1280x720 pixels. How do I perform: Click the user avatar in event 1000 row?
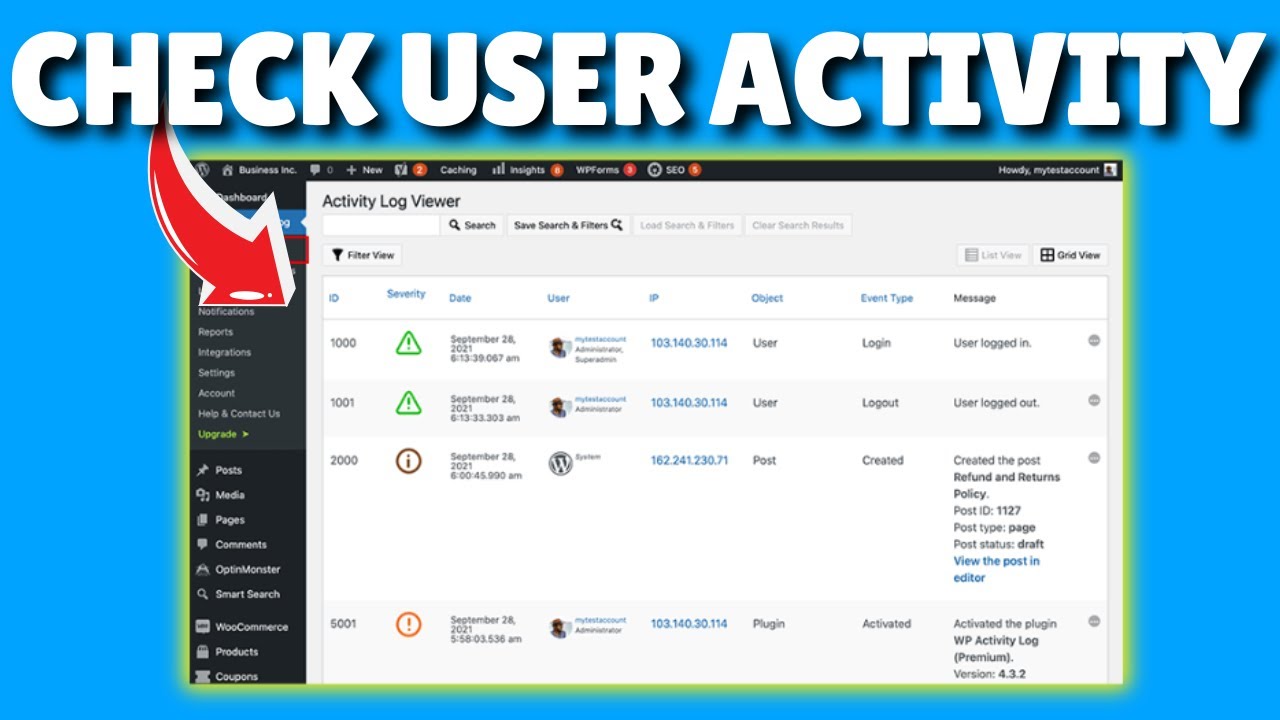560,347
